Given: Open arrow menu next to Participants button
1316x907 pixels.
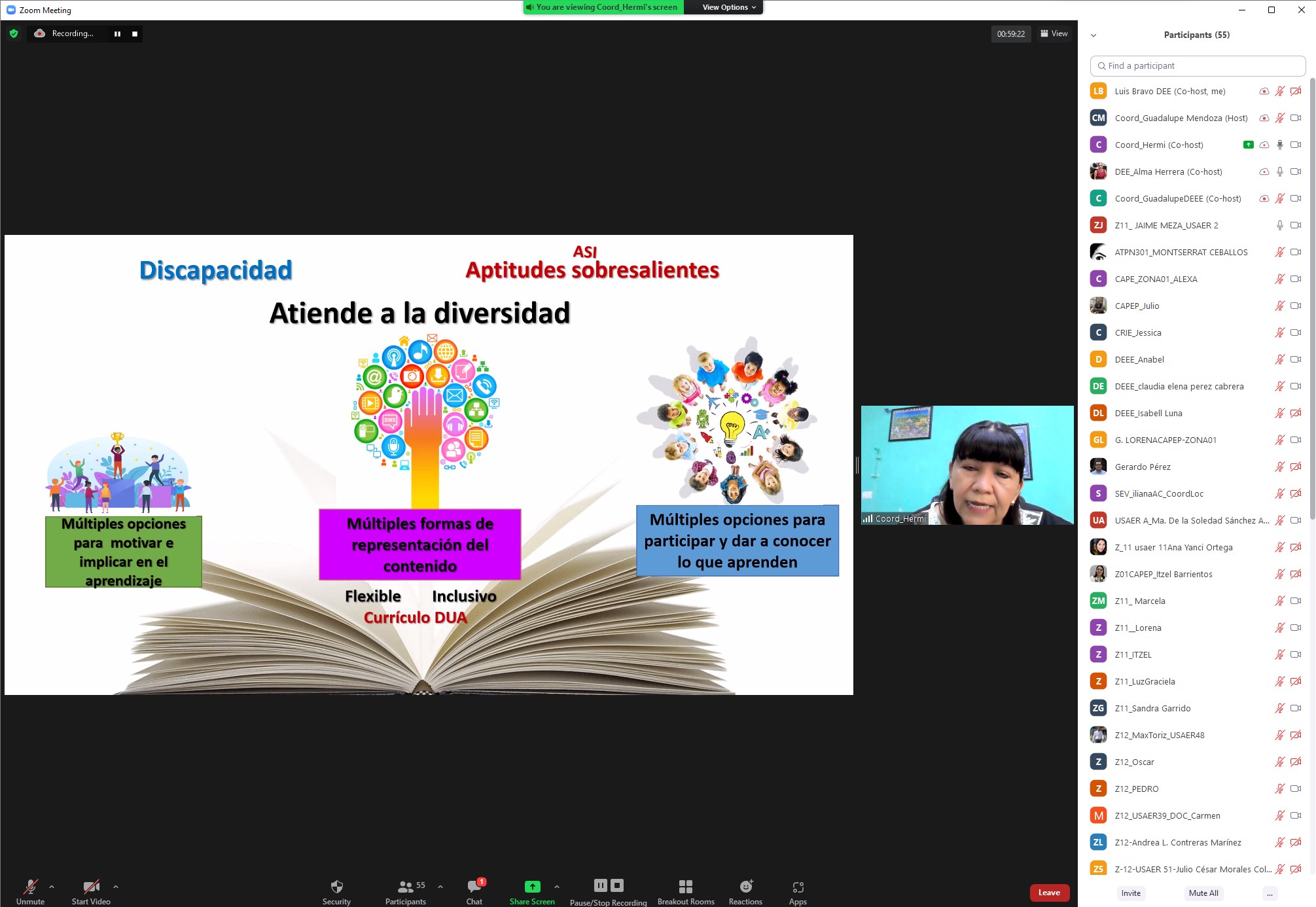Looking at the screenshot, I should (440, 887).
